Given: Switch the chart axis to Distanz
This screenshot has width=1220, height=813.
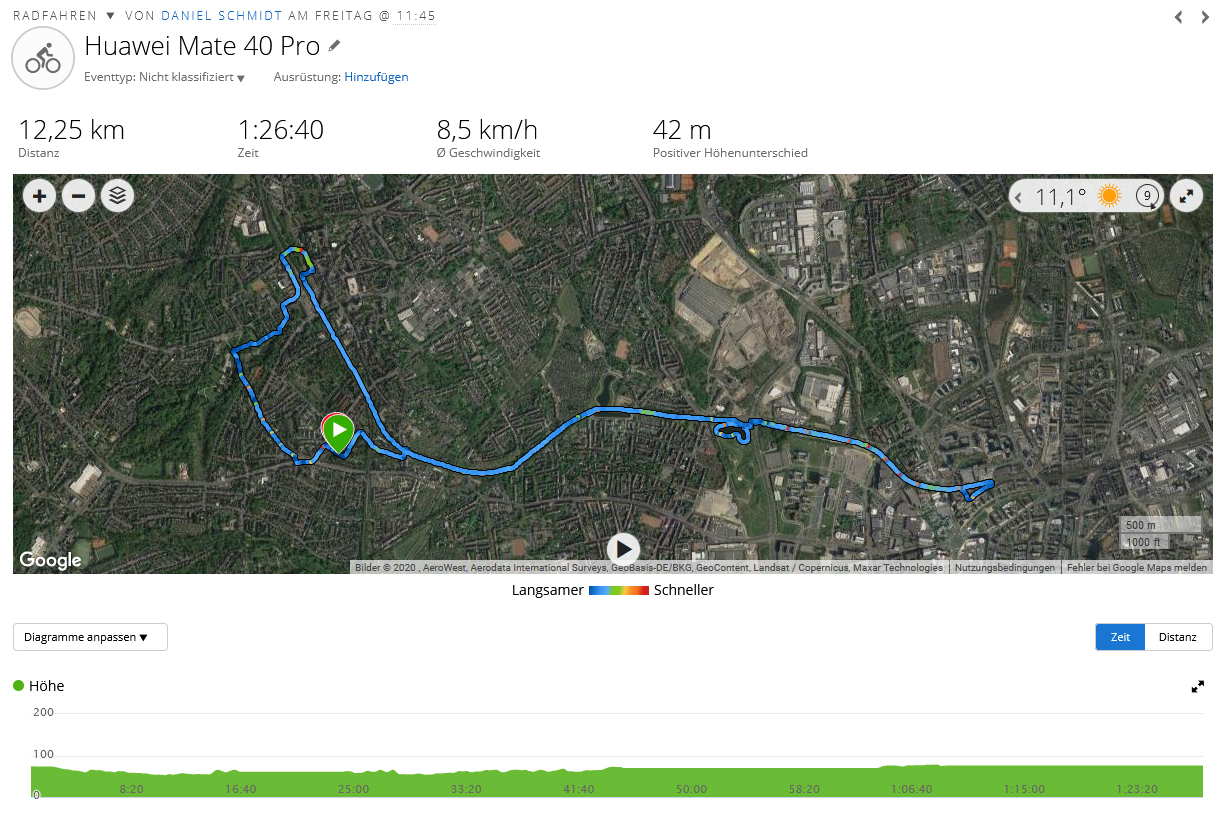Looking at the screenshot, I should coord(1178,637).
